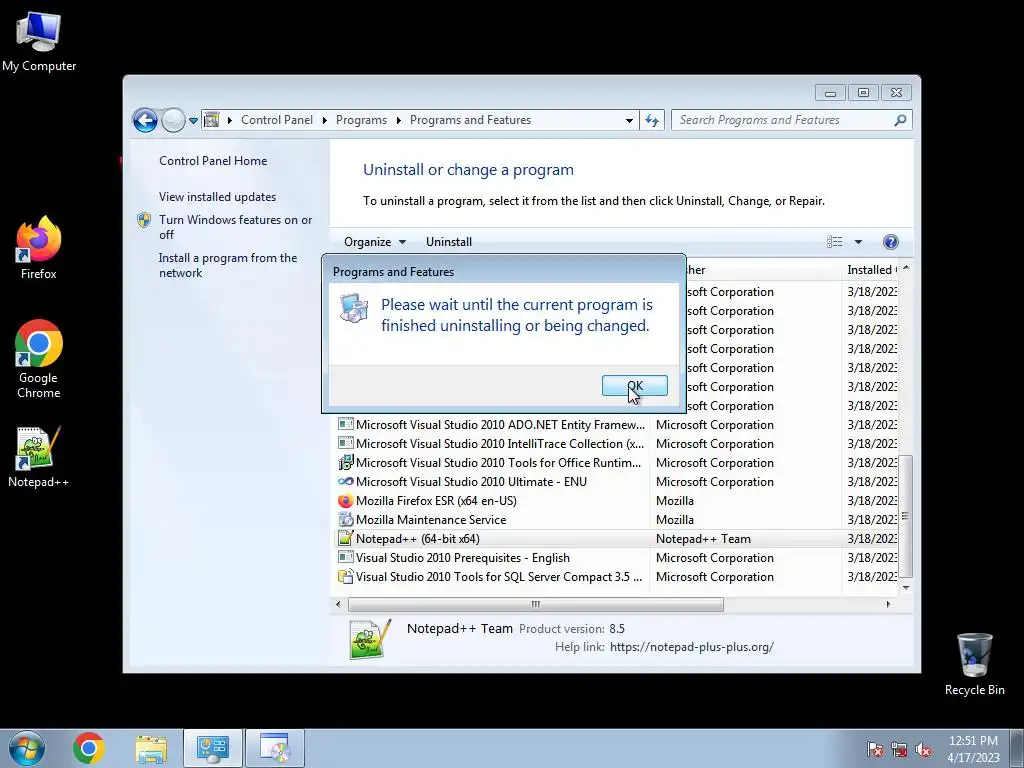1024x768 pixels.
Task: Click the Installed On column header
Action: (x=872, y=270)
